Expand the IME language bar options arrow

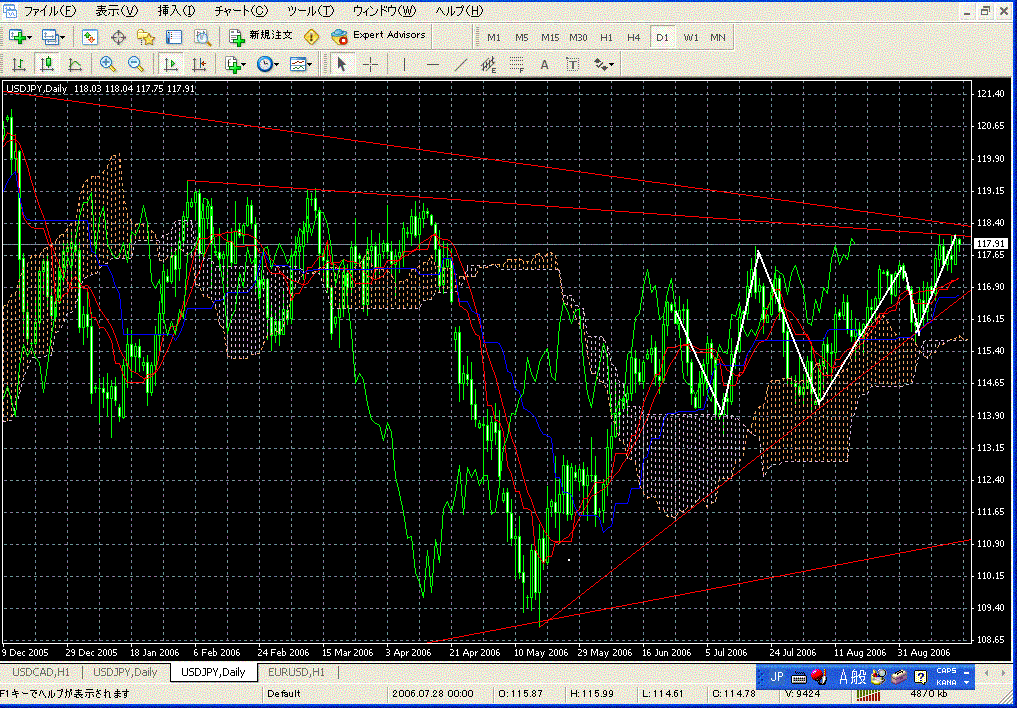[966, 682]
